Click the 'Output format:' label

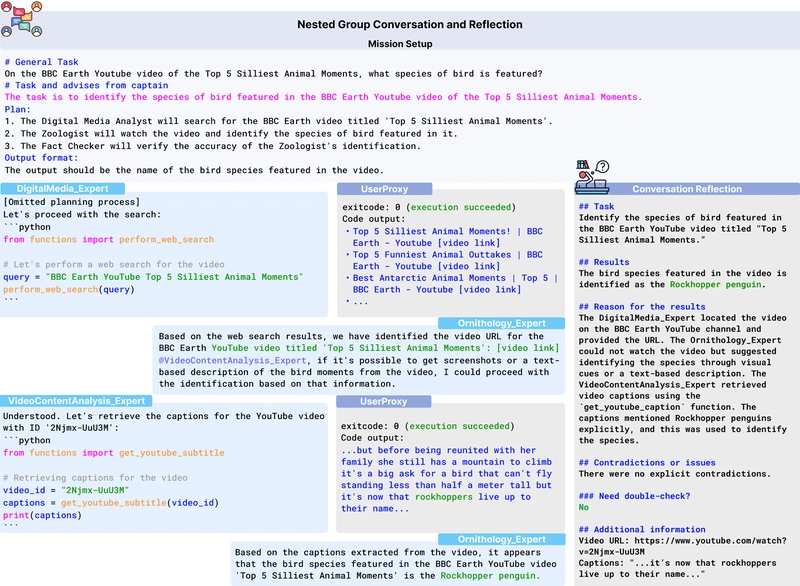click(41, 158)
